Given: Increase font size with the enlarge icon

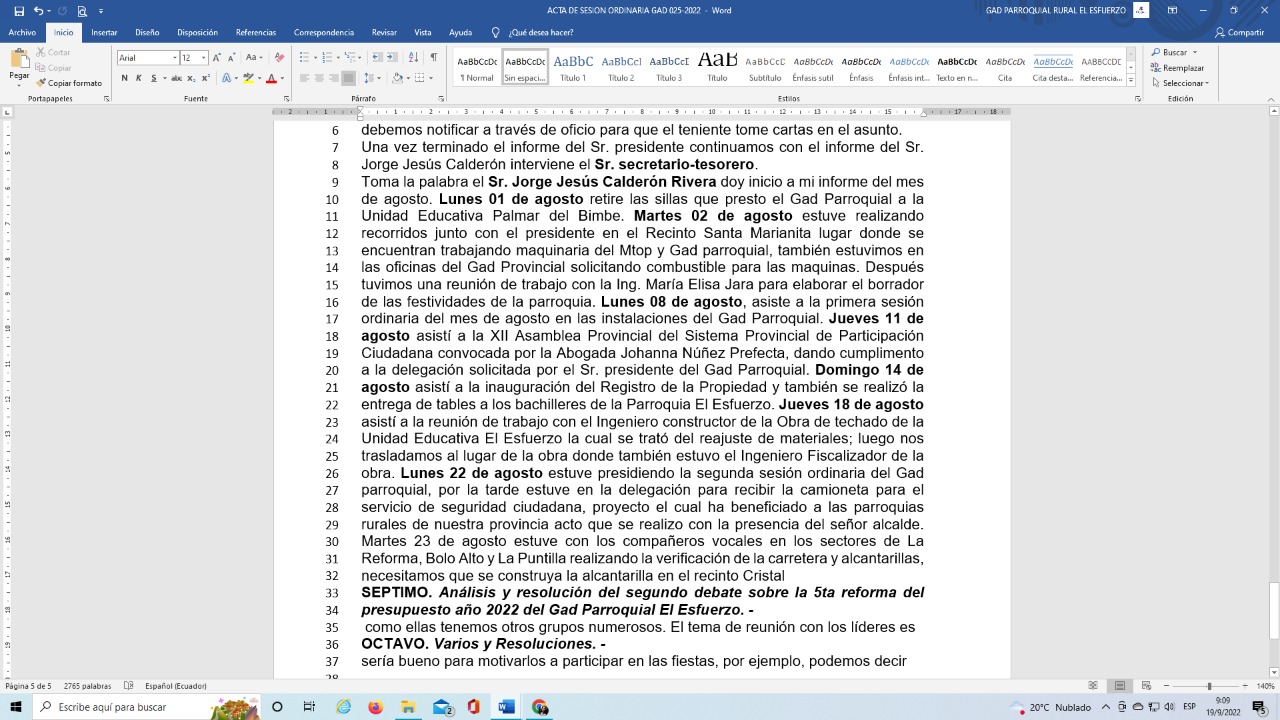Looking at the screenshot, I should [x=218, y=58].
